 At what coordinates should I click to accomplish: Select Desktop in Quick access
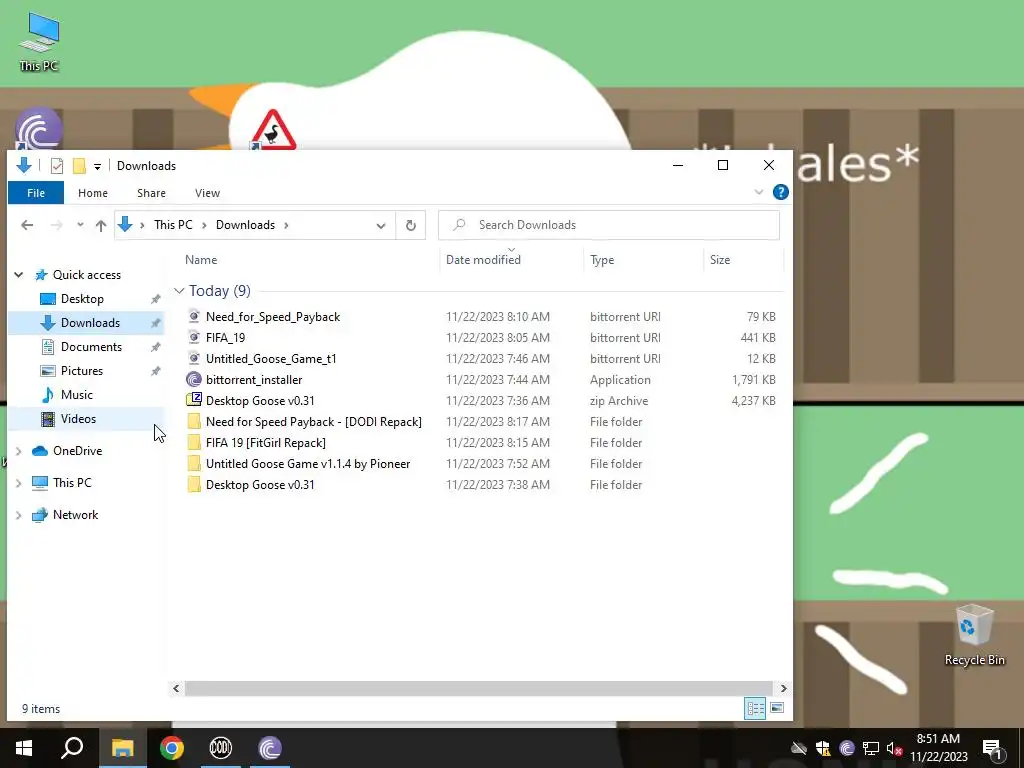click(82, 299)
